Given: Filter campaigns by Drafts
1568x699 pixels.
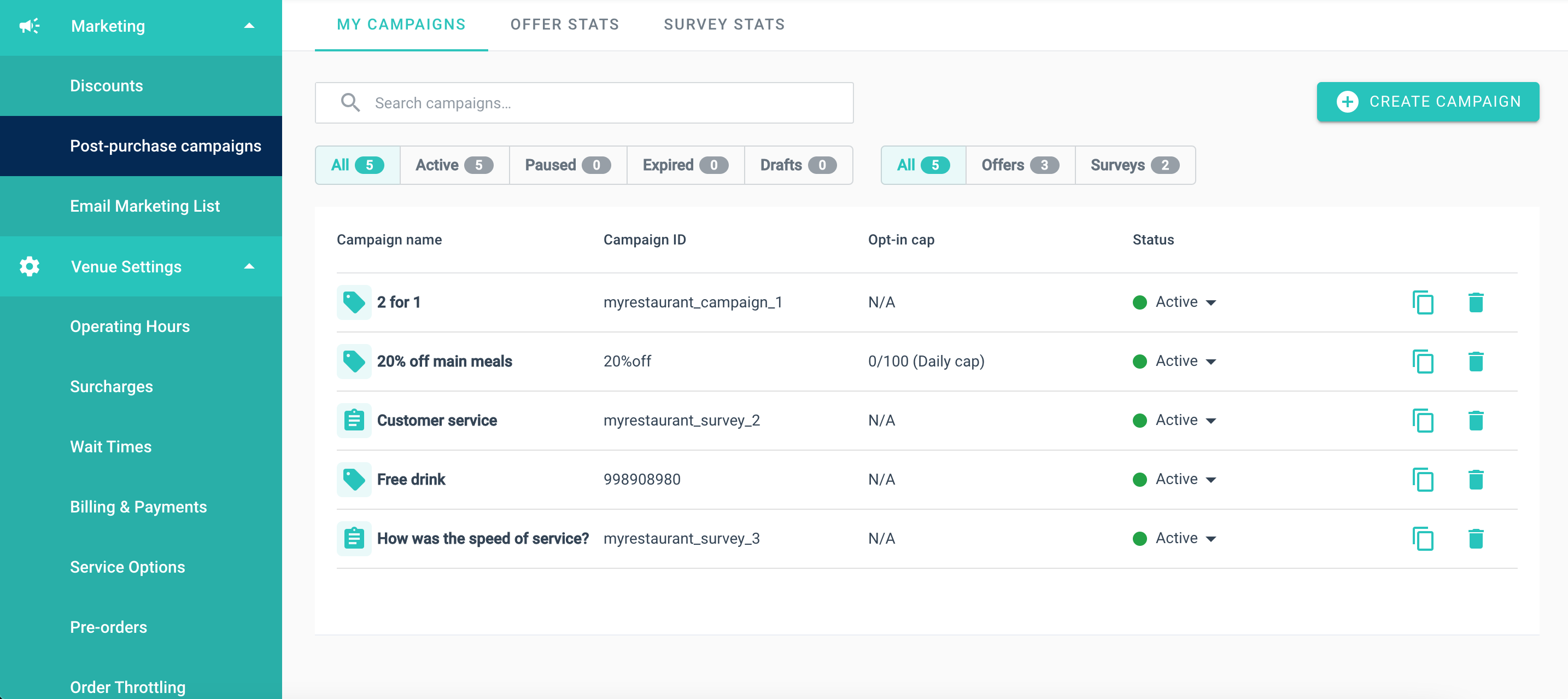Looking at the screenshot, I should click(x=797, y=165).
